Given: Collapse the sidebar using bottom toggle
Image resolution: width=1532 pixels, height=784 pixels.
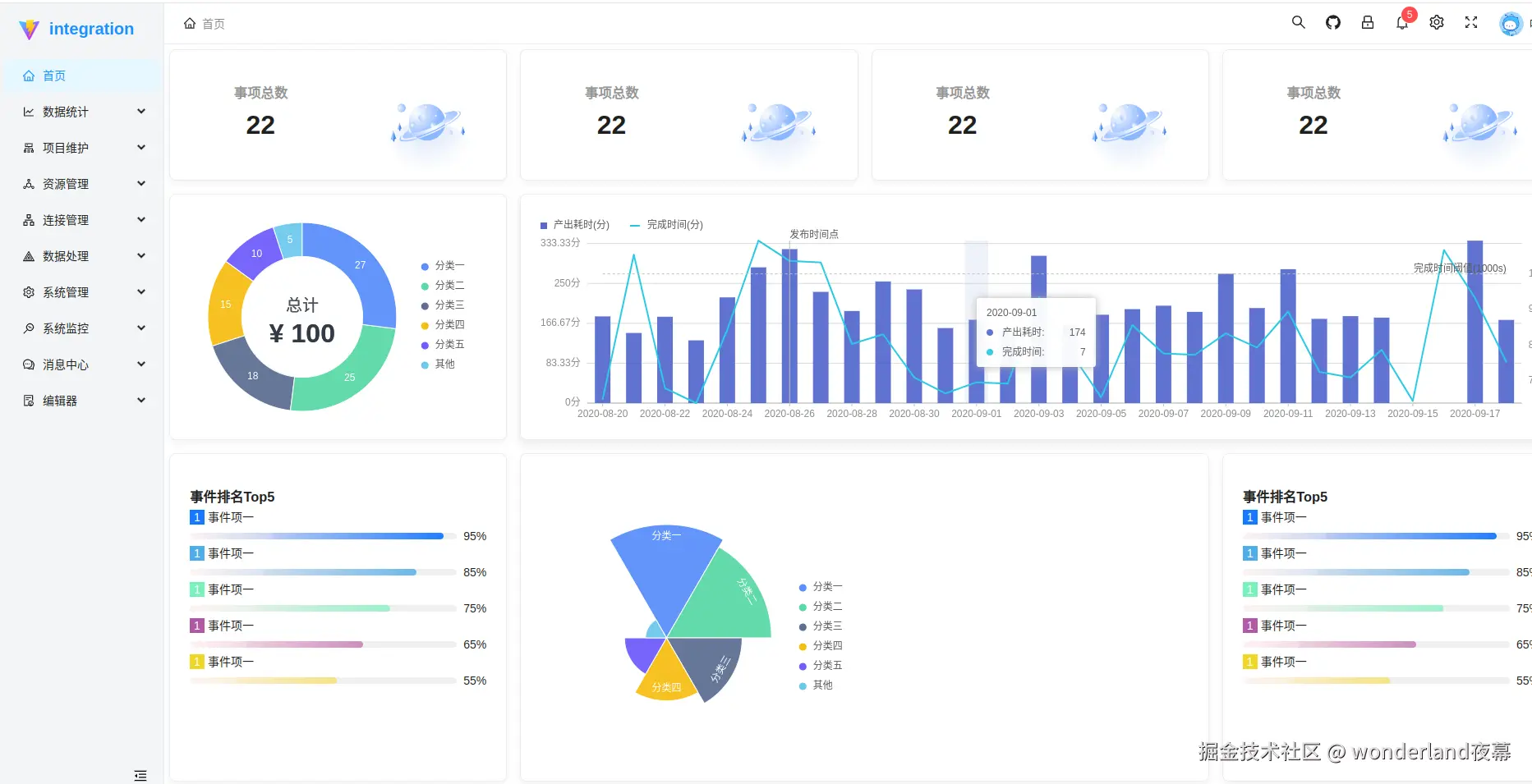Looking at the screenshot, I should pos(140,774).
